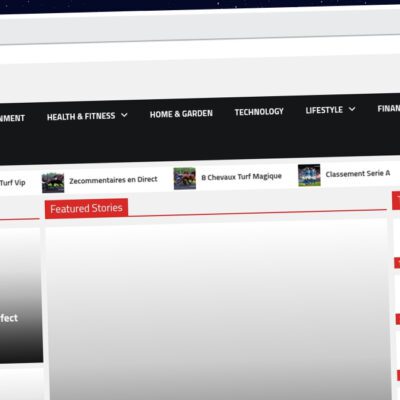Image resolution: width=400 pixels, height=400 pixels.
Task: Click the Classement Serie A link
Action: [358, 174]
